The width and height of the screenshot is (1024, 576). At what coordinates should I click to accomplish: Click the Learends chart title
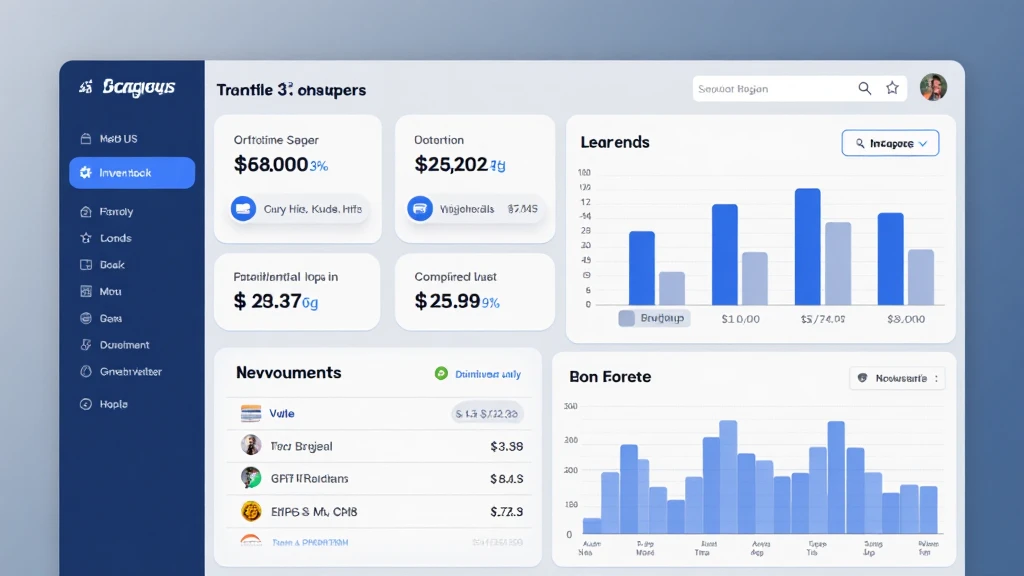click(615, 142)
